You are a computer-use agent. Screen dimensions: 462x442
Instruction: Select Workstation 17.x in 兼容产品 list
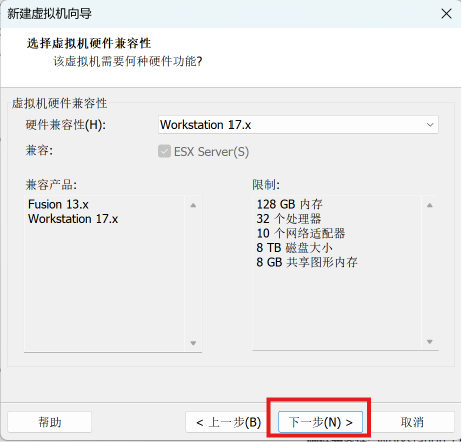(73, 219)
